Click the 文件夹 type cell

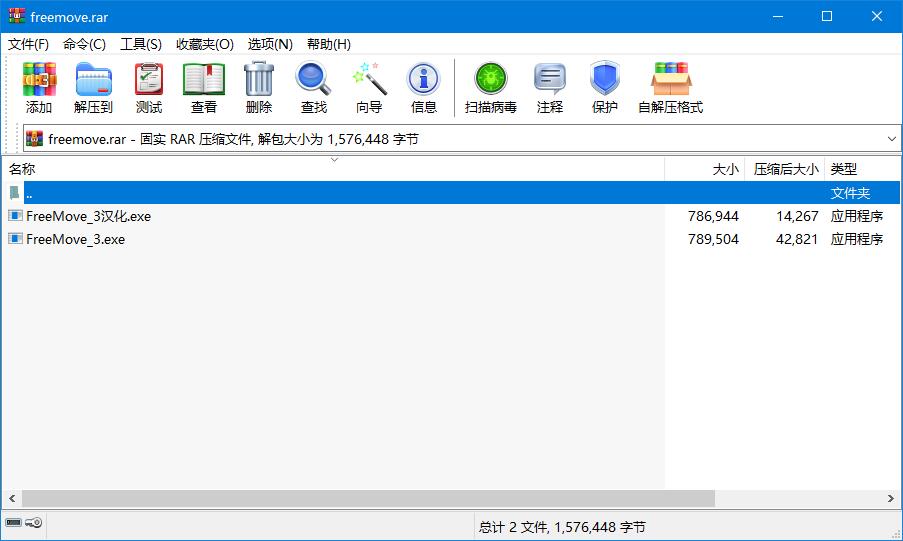850,193
